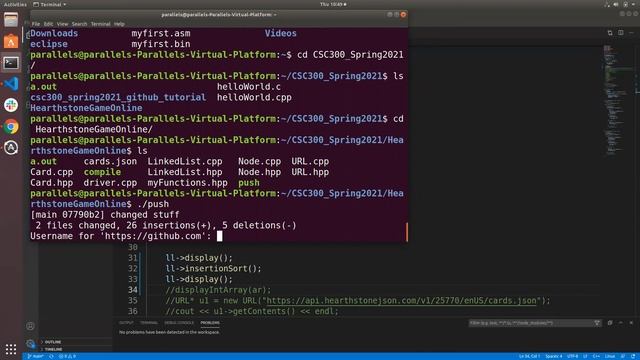This screenshot has width=640, height=360.
Task: Click the Synchronize Changes icon in status bar
Action: coord(51,356)
